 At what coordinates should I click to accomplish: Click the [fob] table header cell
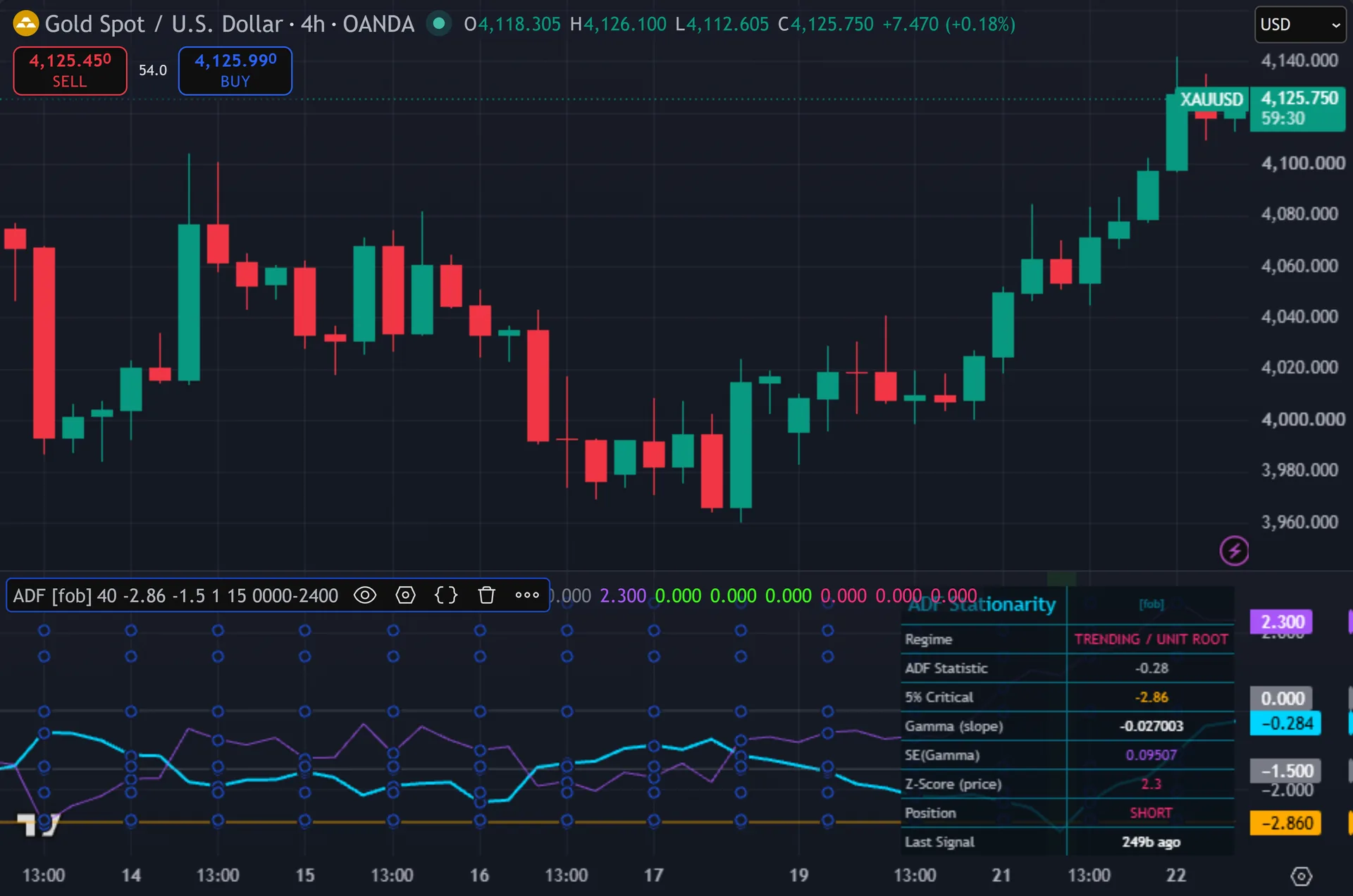(x=1151, y=604)
